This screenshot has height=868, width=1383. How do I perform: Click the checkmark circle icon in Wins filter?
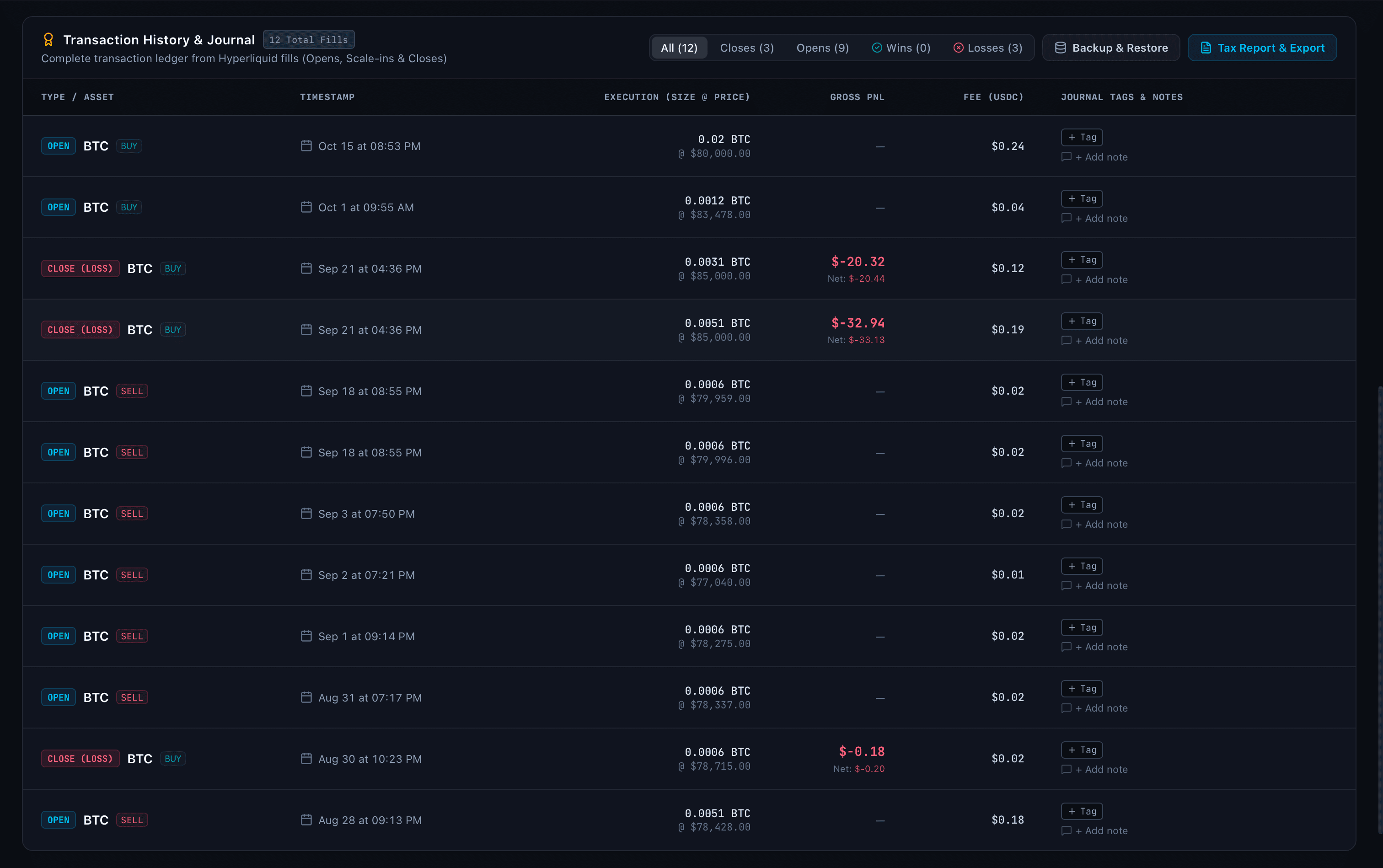point(877,48)
